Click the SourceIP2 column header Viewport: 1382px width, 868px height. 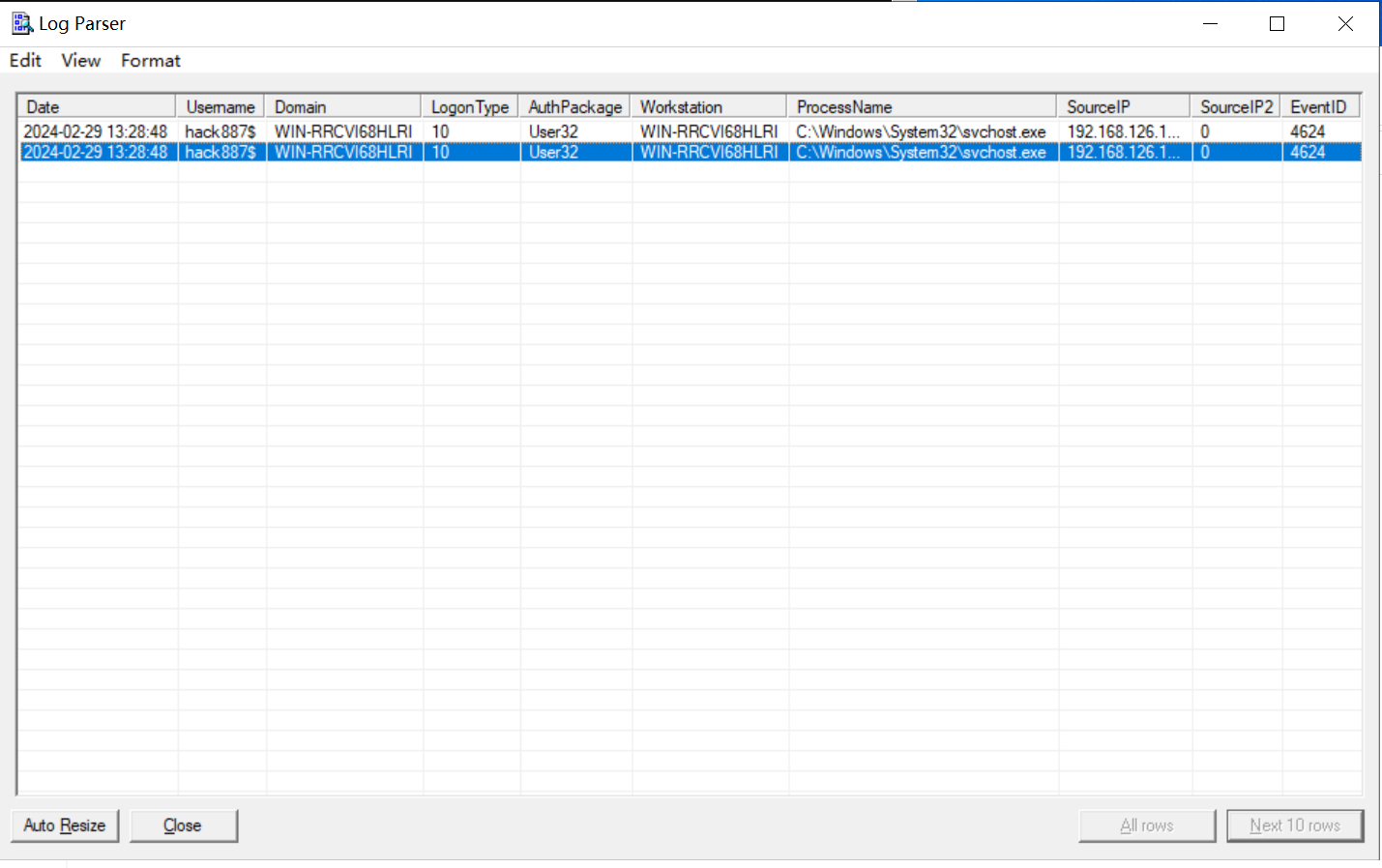click(1237, 106)
